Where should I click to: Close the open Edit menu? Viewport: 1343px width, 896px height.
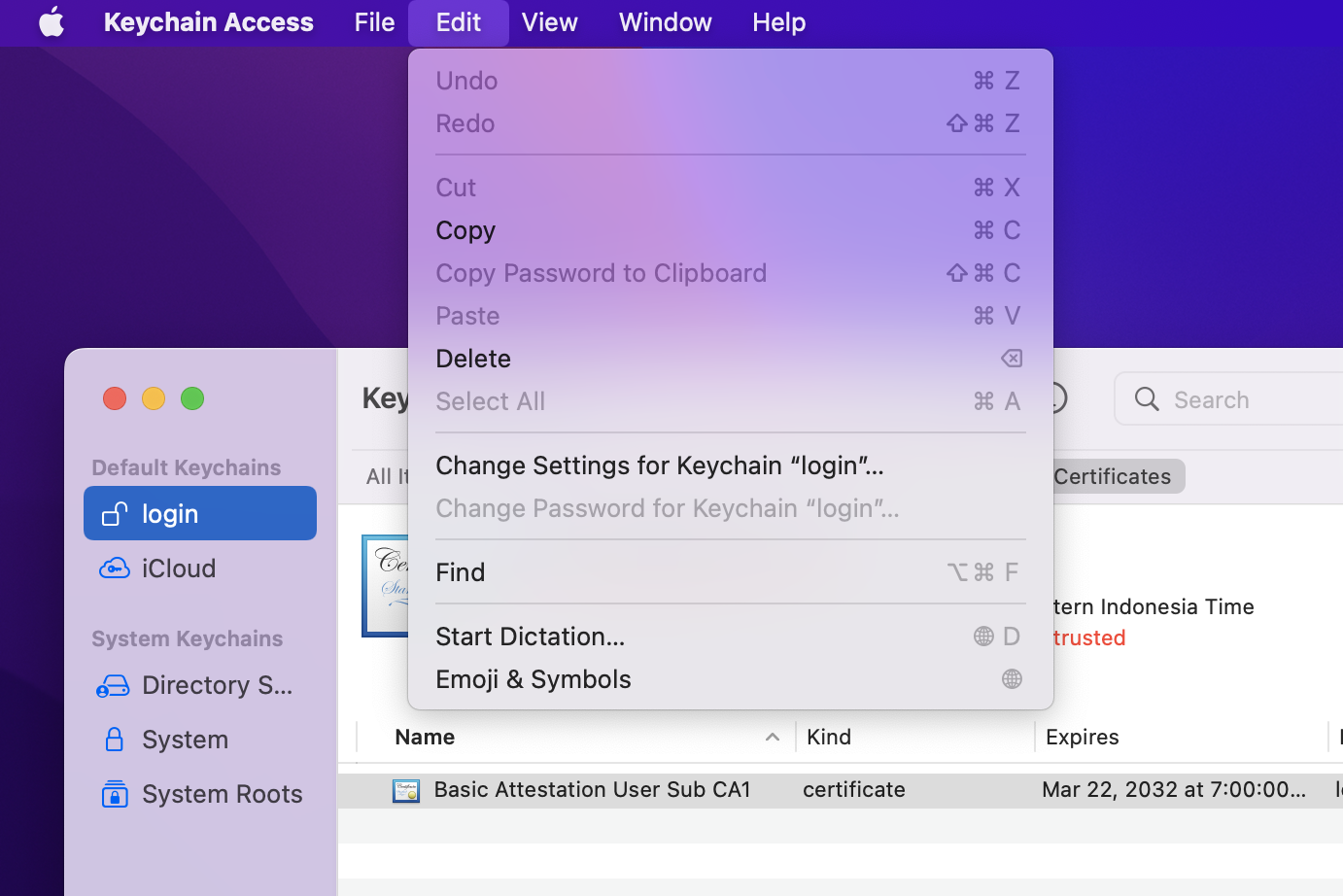pos(459,22)
